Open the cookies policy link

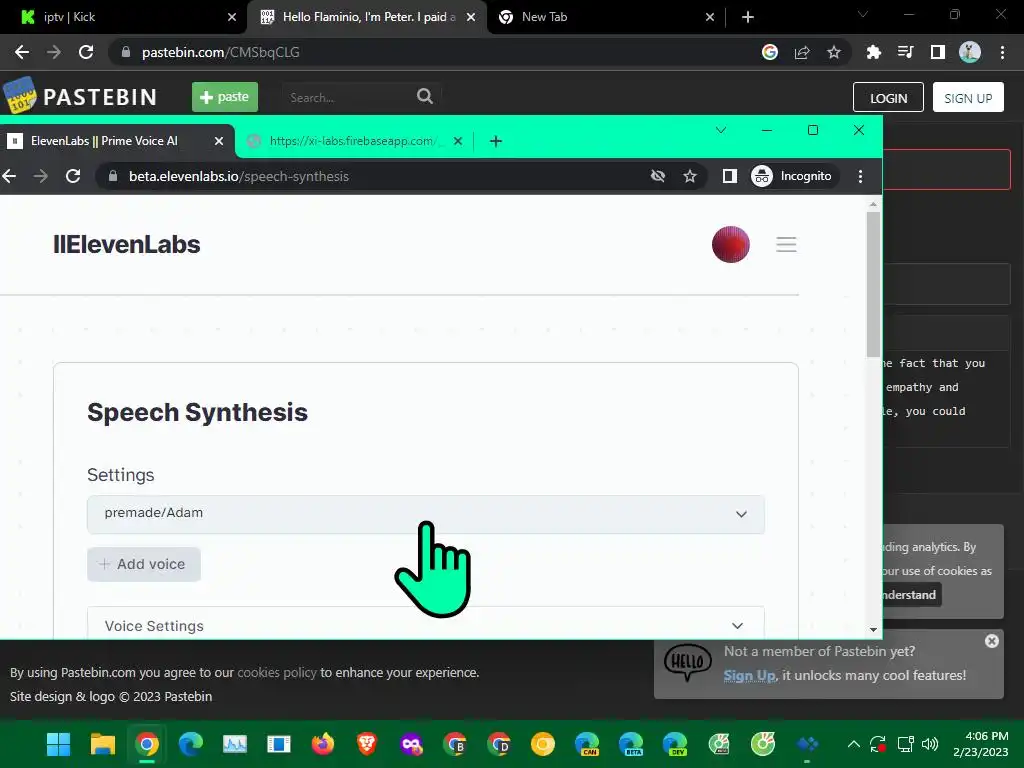click(x=277, y=673)
